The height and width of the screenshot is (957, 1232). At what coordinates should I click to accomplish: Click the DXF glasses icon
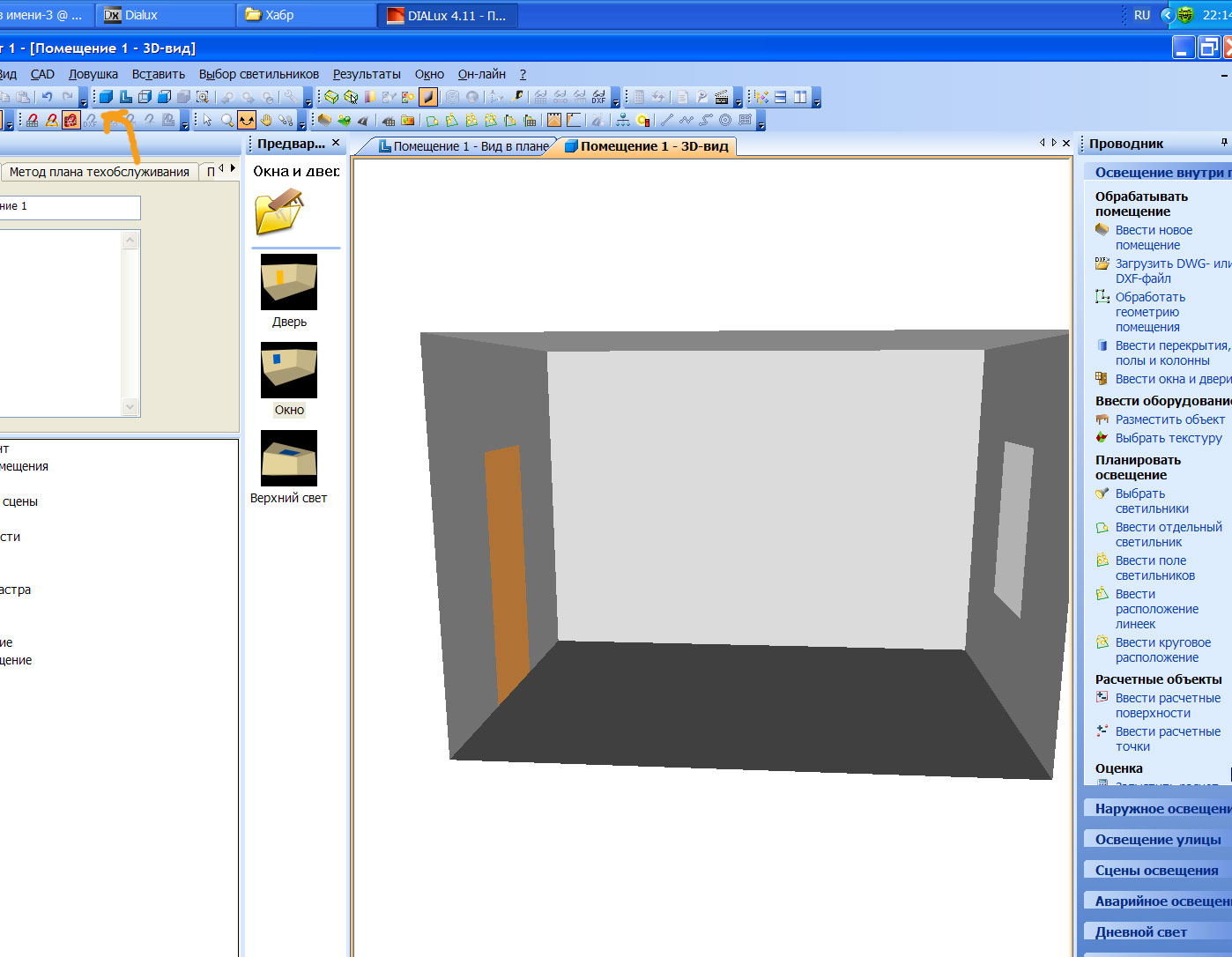click(599, 97)
